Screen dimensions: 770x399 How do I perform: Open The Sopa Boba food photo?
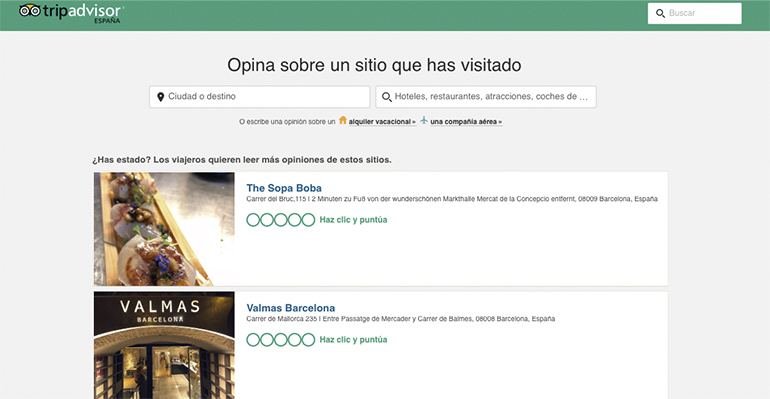point(164,229)
